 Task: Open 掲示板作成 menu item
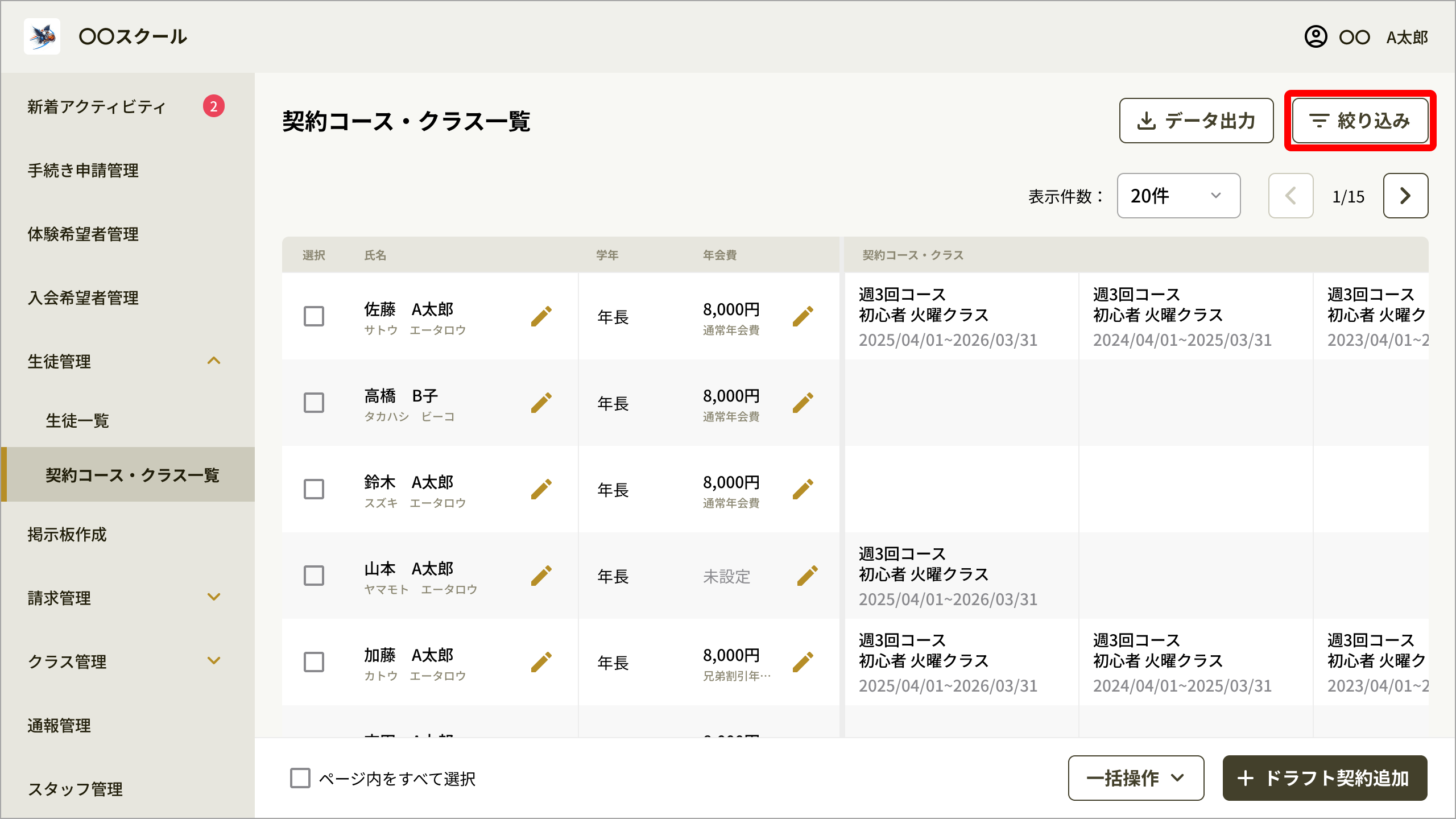tap(127, 534)
